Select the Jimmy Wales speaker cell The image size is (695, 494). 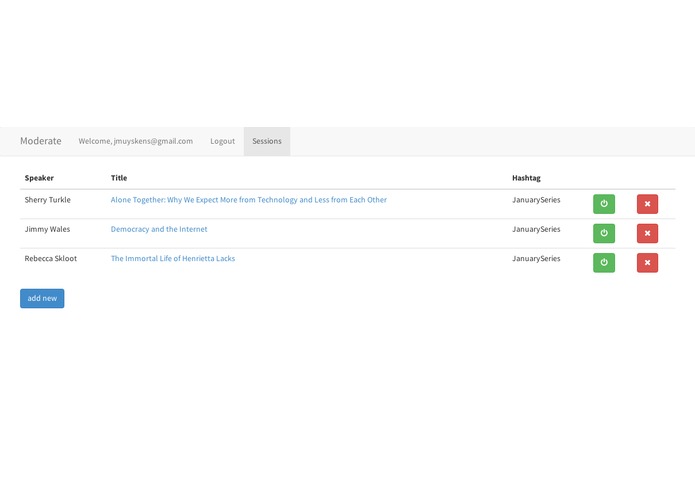(x=47, y=229)
